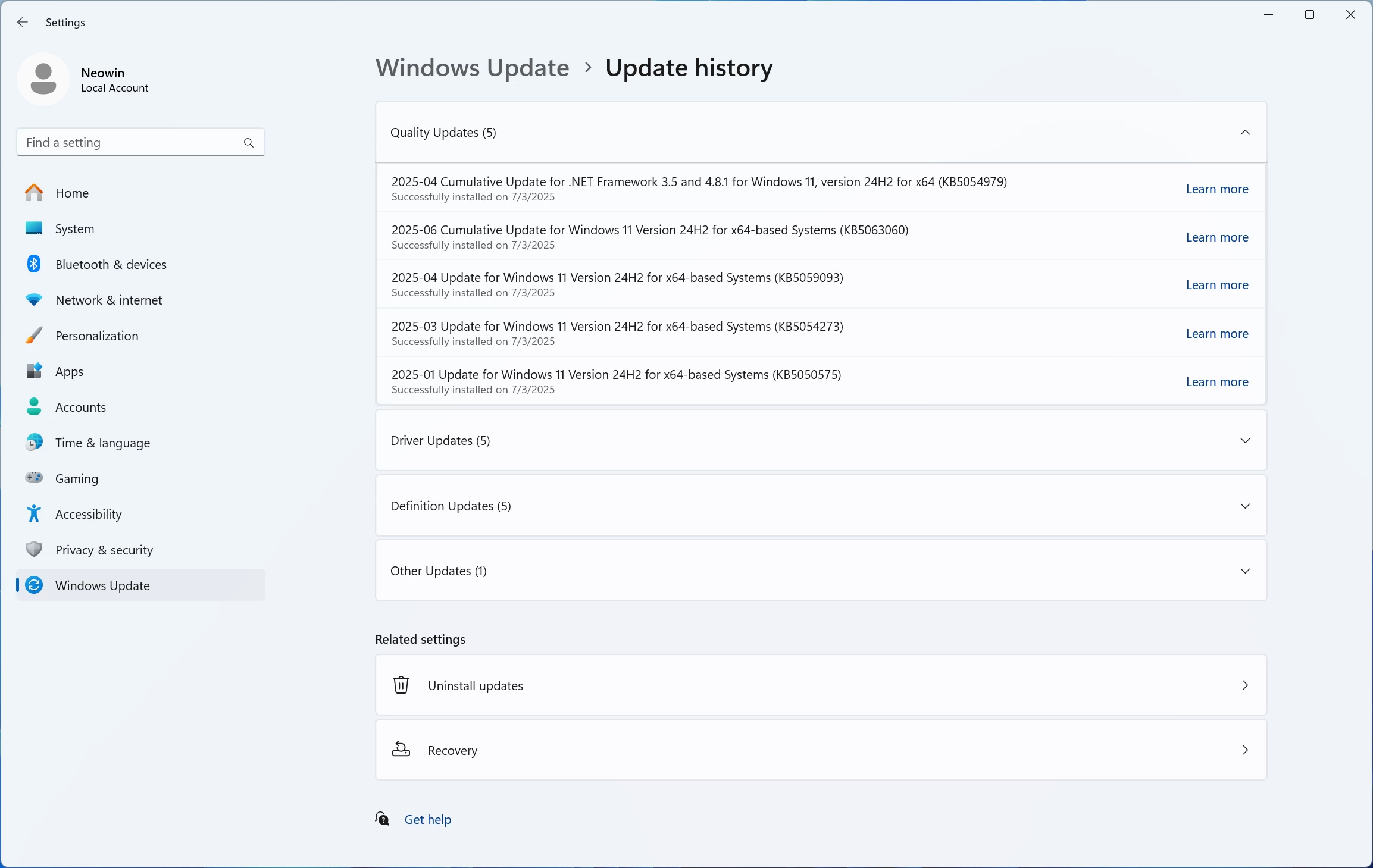This screenshot has height=868, width=1373.
Task: Click the Get help link
Action: [x=427, y=819]
